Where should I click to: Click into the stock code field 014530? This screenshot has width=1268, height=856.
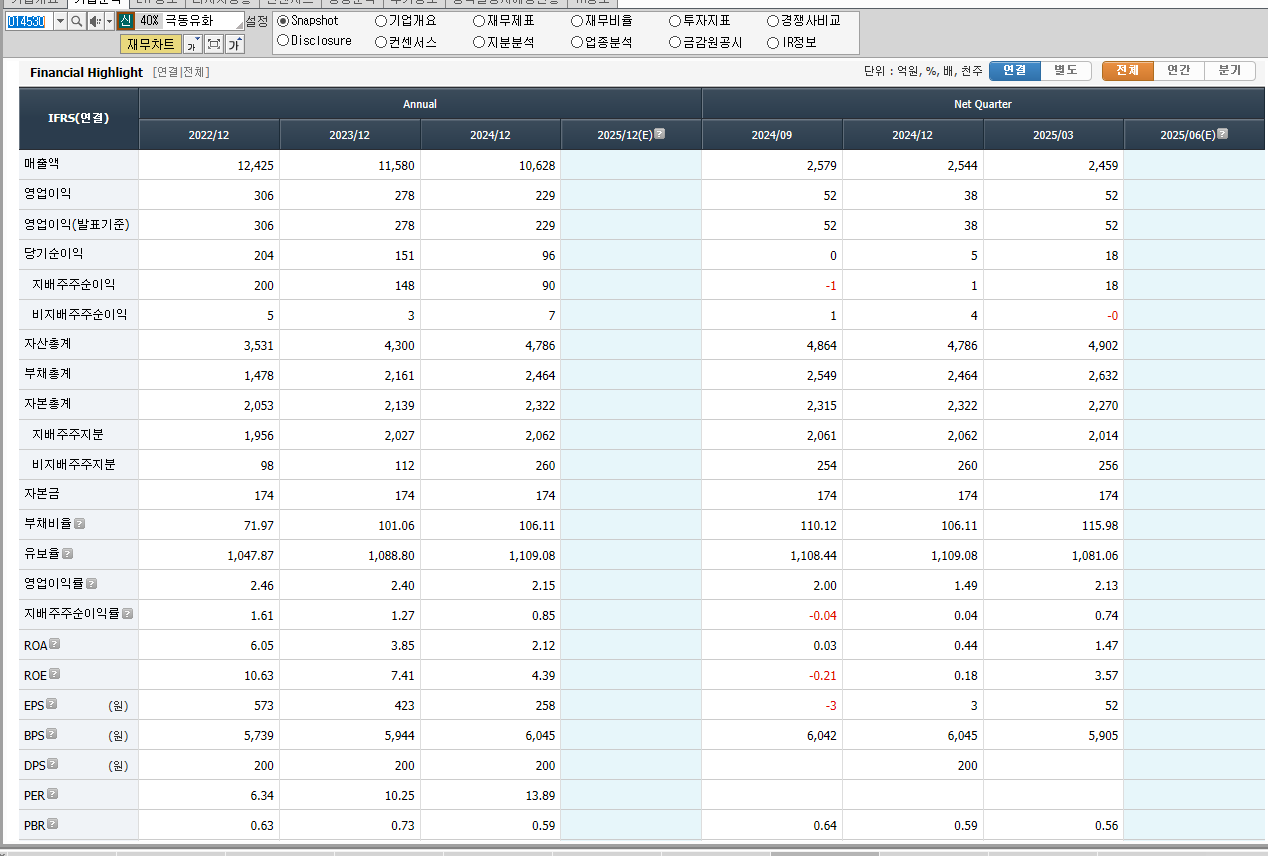click(28, 21)
